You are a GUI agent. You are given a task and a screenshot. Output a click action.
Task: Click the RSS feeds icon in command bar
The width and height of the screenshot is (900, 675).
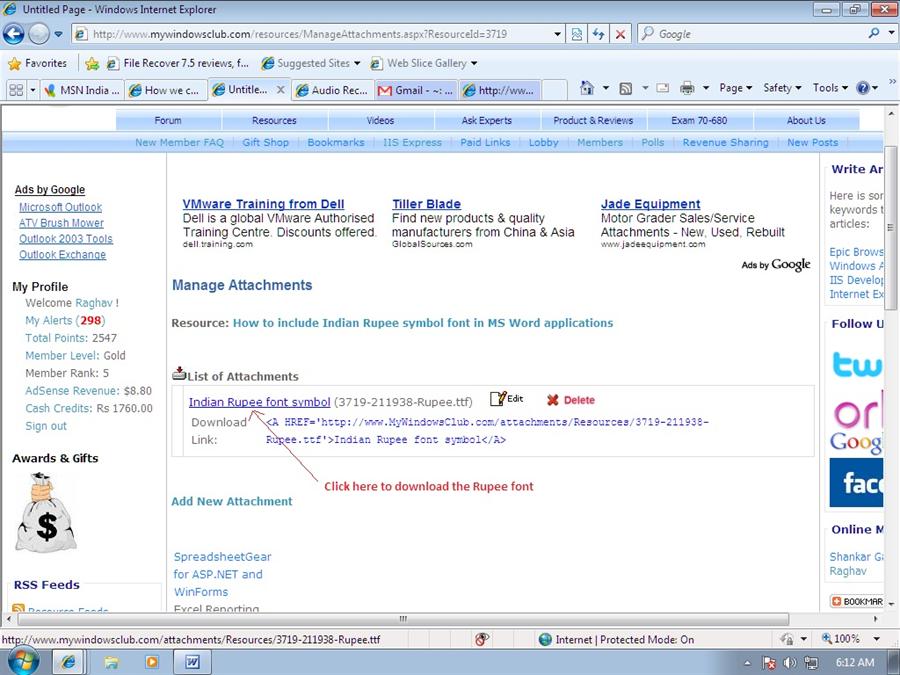point(626,88)
